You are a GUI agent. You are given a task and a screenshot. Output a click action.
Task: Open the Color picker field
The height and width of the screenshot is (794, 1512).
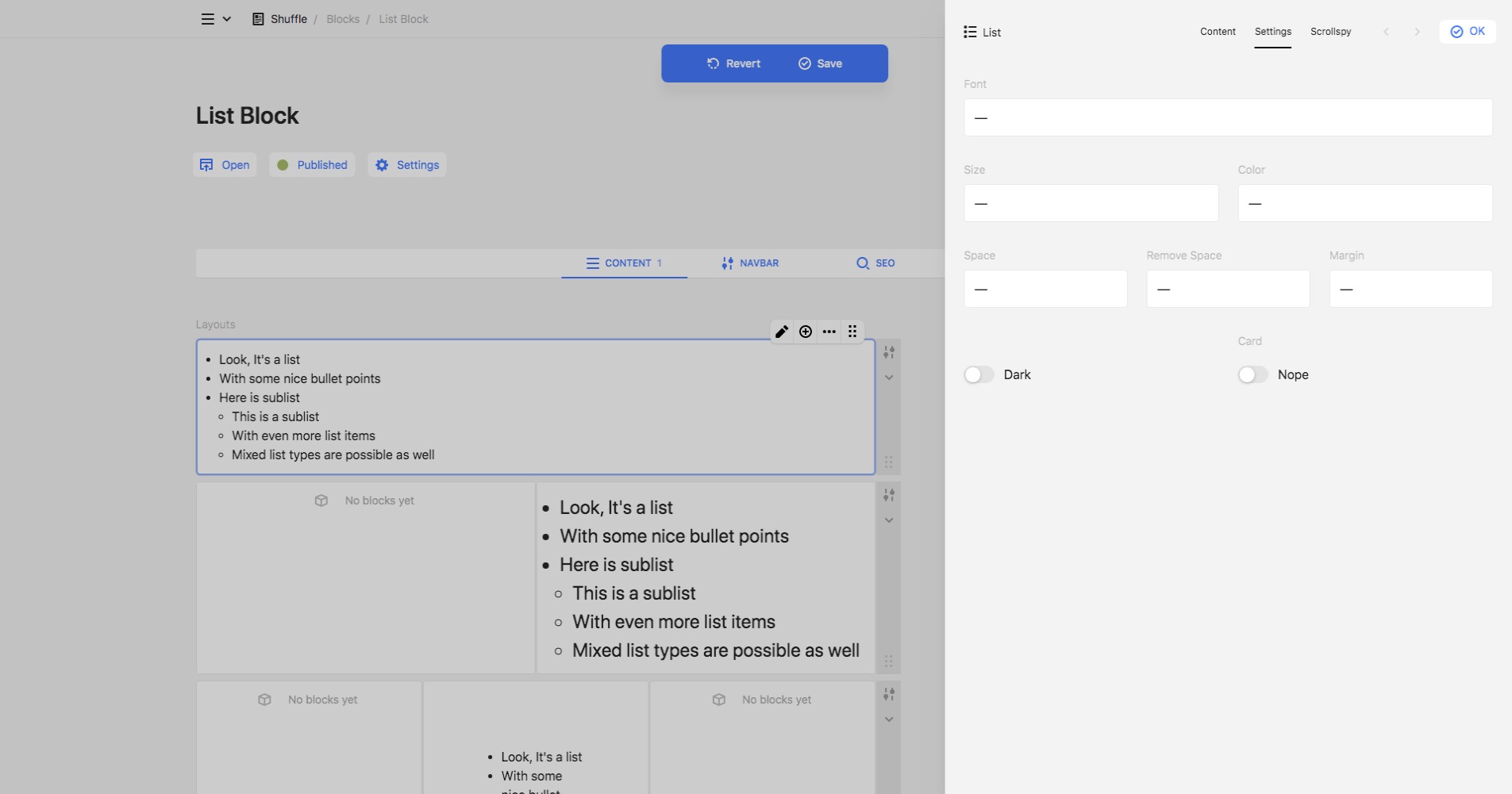(1364, 203)
